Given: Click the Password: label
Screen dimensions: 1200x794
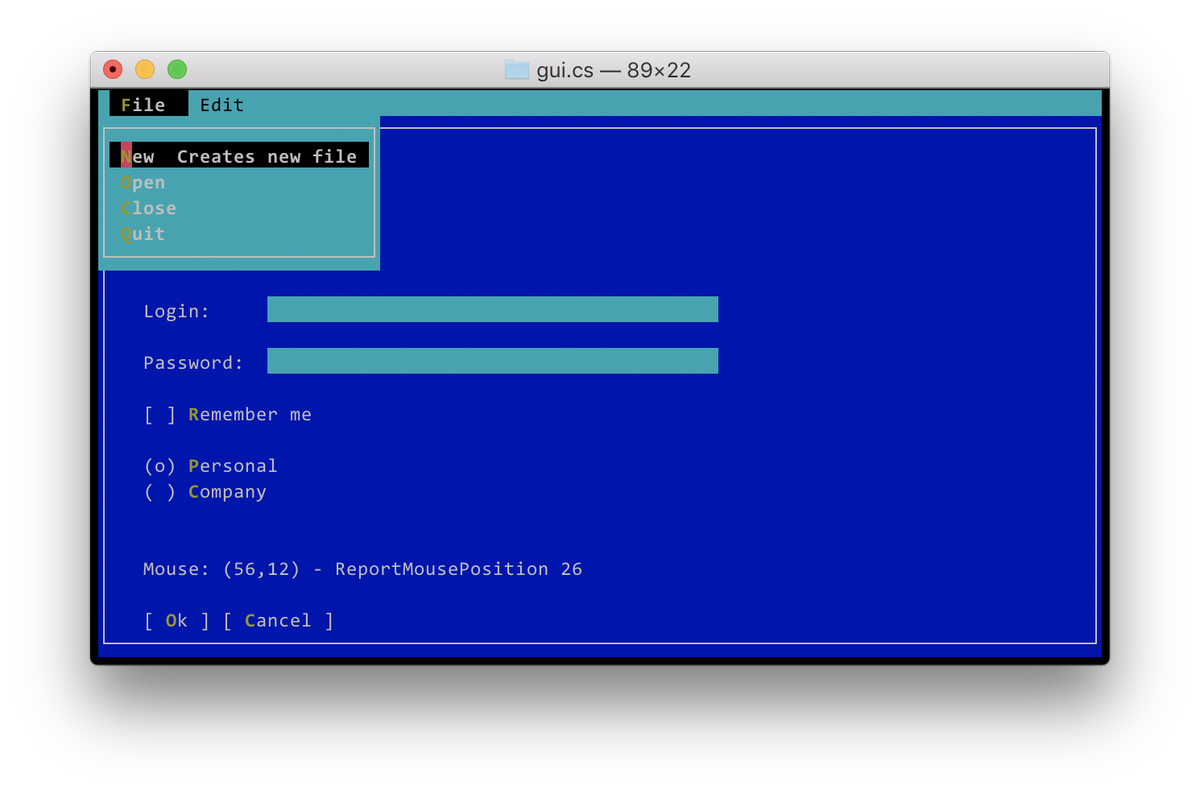Looking at the screenshot, I should [x=194, y=363].
